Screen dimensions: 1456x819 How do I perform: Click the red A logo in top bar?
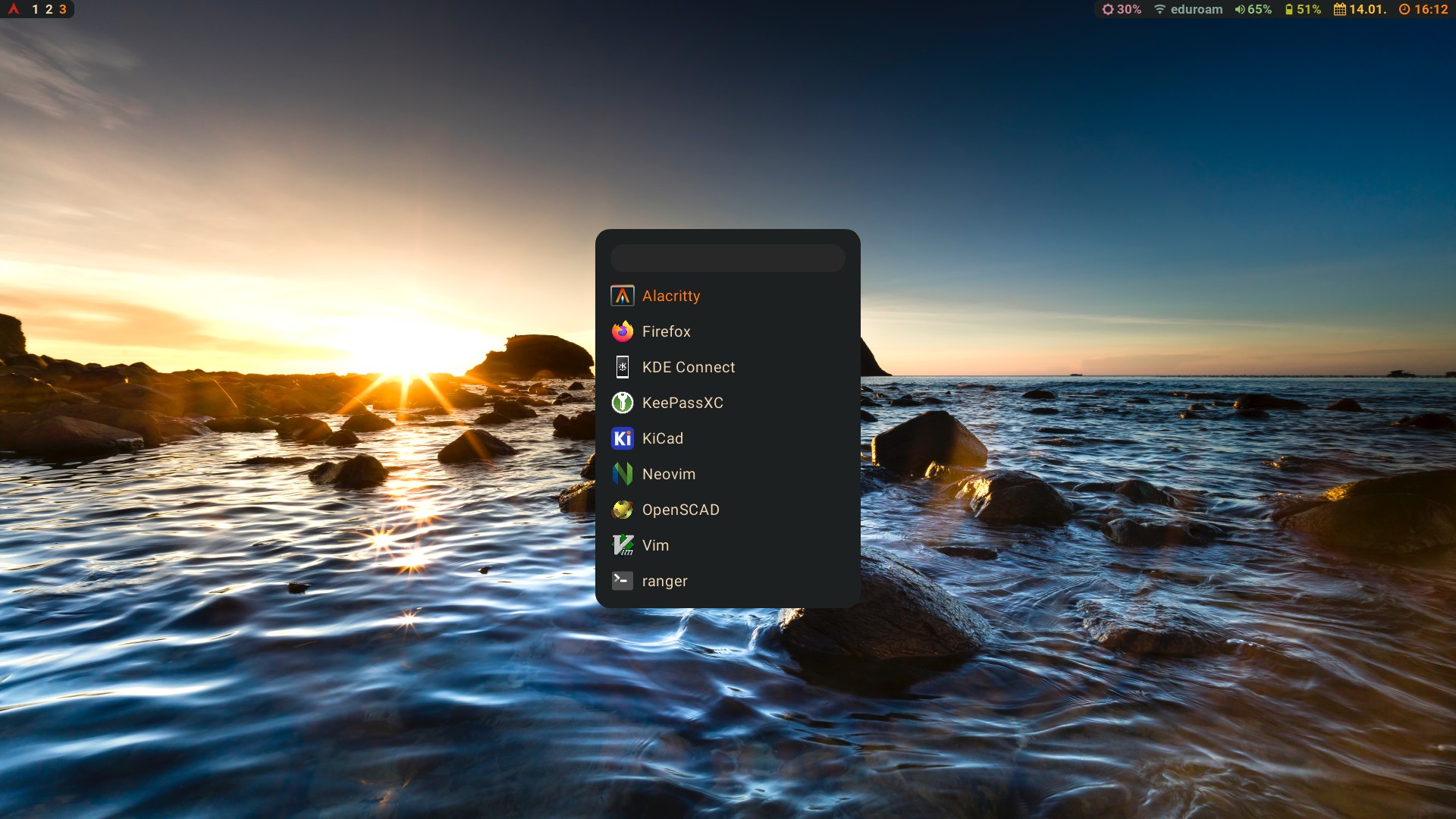pyautogui.click(x=14, y=9)
